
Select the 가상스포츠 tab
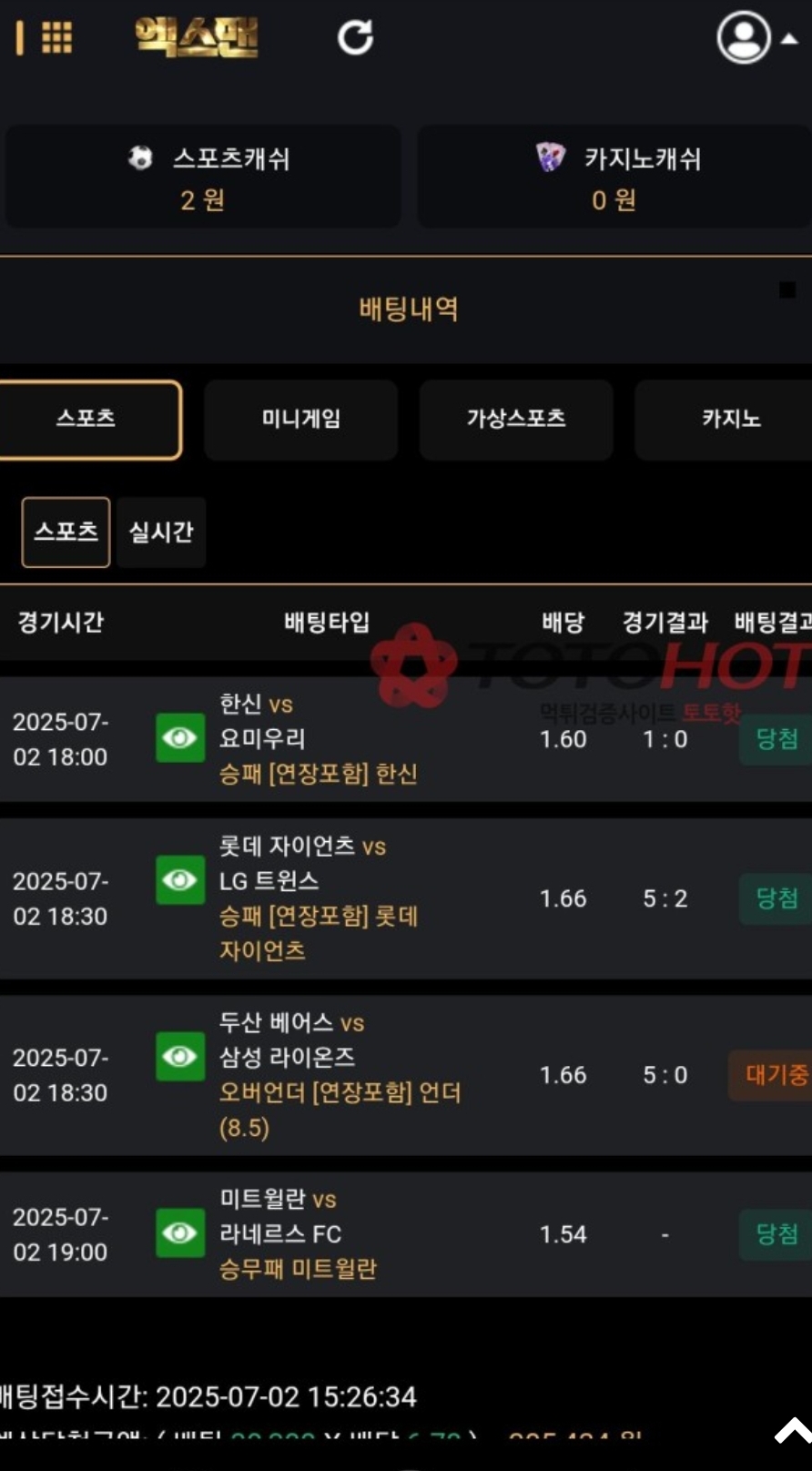[516, 420]
